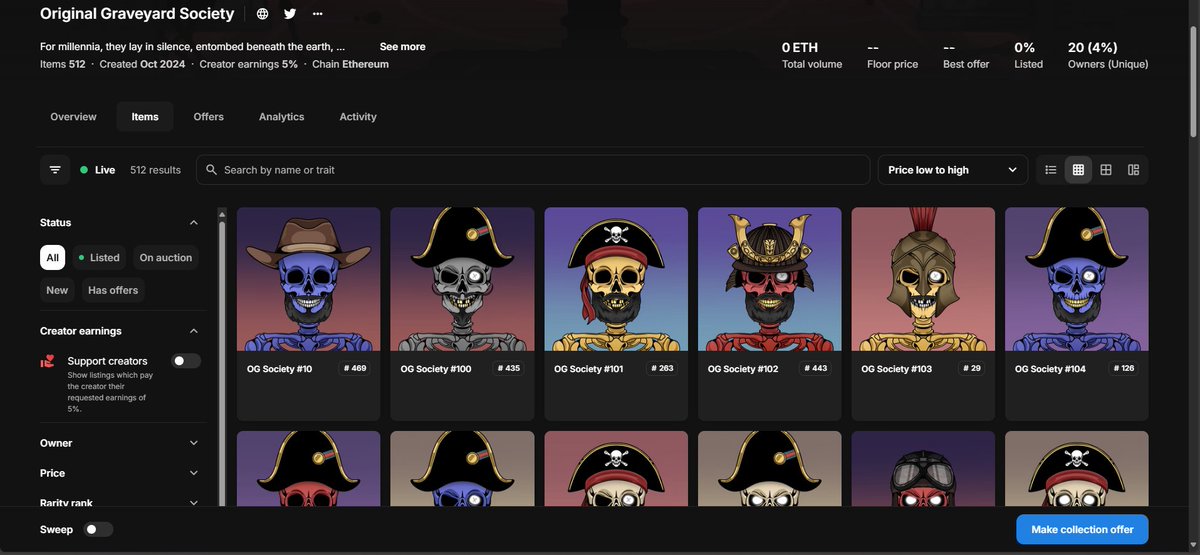This screenshot has height=555, width=1200.
Task: Toggle the Support creators switch
Action: pyautogui.click(x=186, y=361)
